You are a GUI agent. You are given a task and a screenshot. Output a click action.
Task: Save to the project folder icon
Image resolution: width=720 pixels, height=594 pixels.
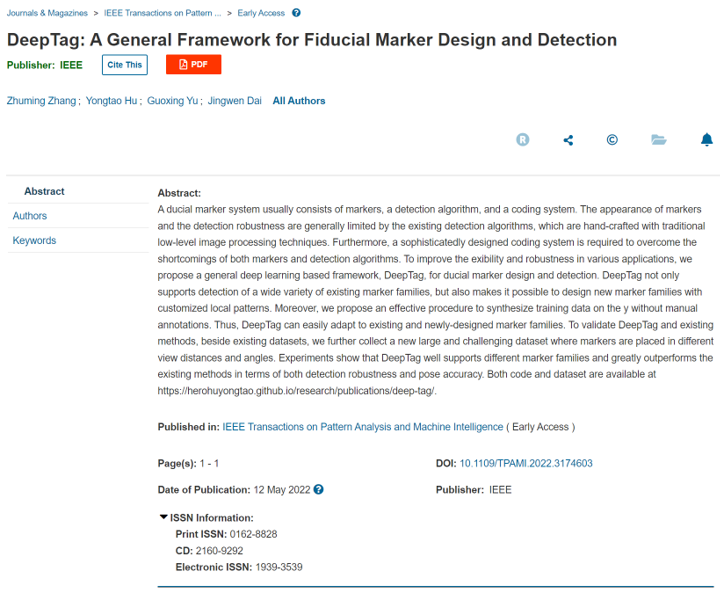pyautogui.click(x=658, y=140)
